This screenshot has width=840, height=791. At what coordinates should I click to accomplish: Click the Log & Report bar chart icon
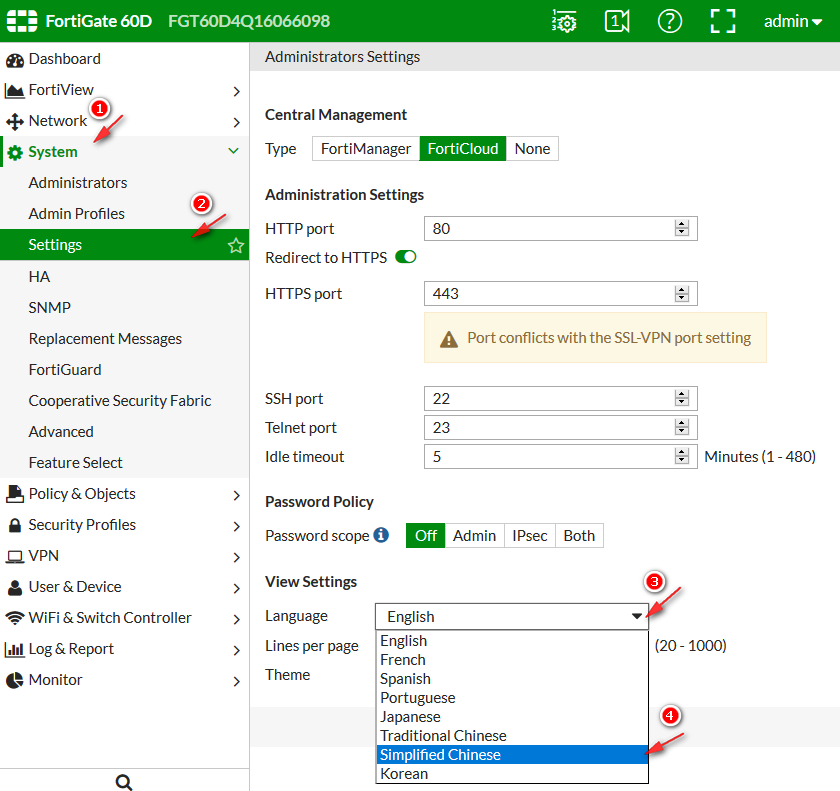pos(14,650)
